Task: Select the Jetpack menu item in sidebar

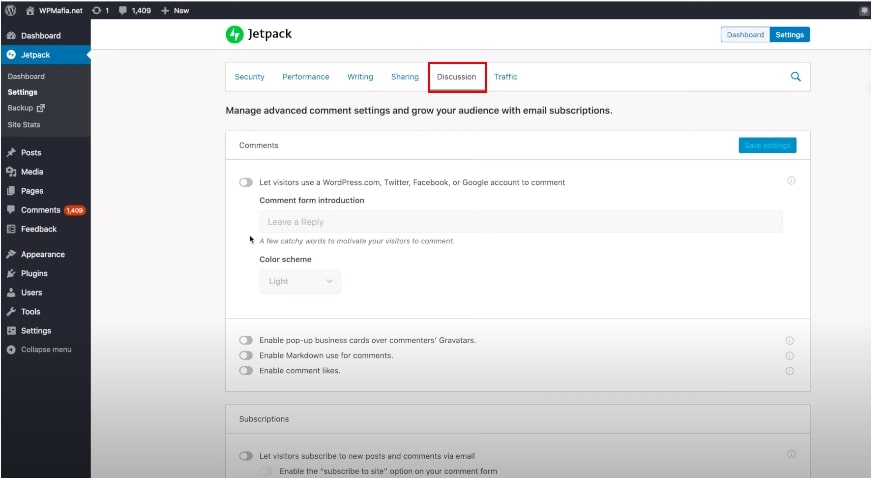Action: (x=46, y=54)
